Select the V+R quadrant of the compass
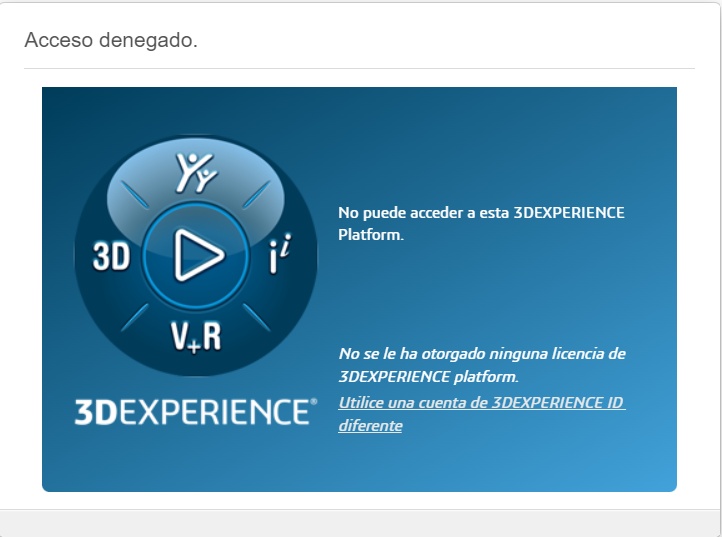 point(196,337)
